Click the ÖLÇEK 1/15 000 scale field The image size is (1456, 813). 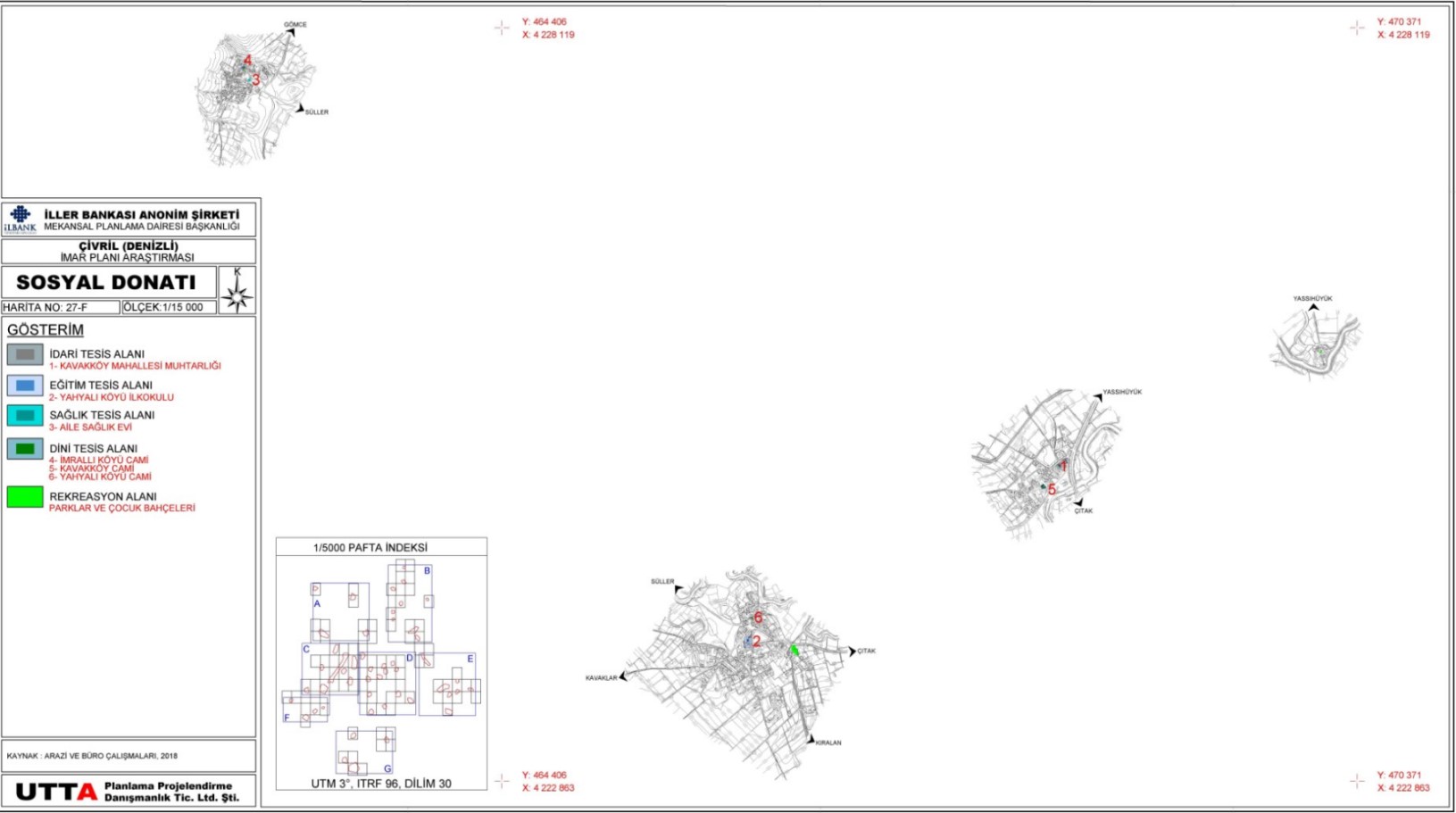(x=167, y=307)
